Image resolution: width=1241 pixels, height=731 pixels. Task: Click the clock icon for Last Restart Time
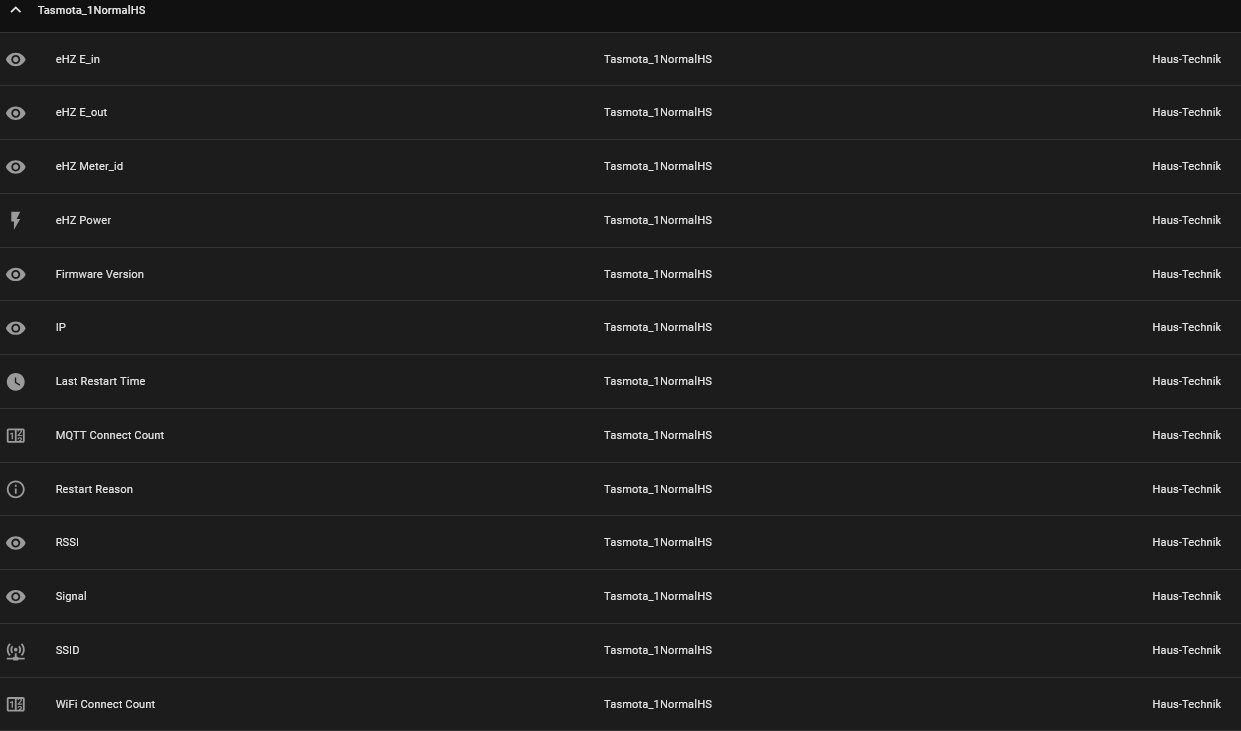click(x=16, y=382)
